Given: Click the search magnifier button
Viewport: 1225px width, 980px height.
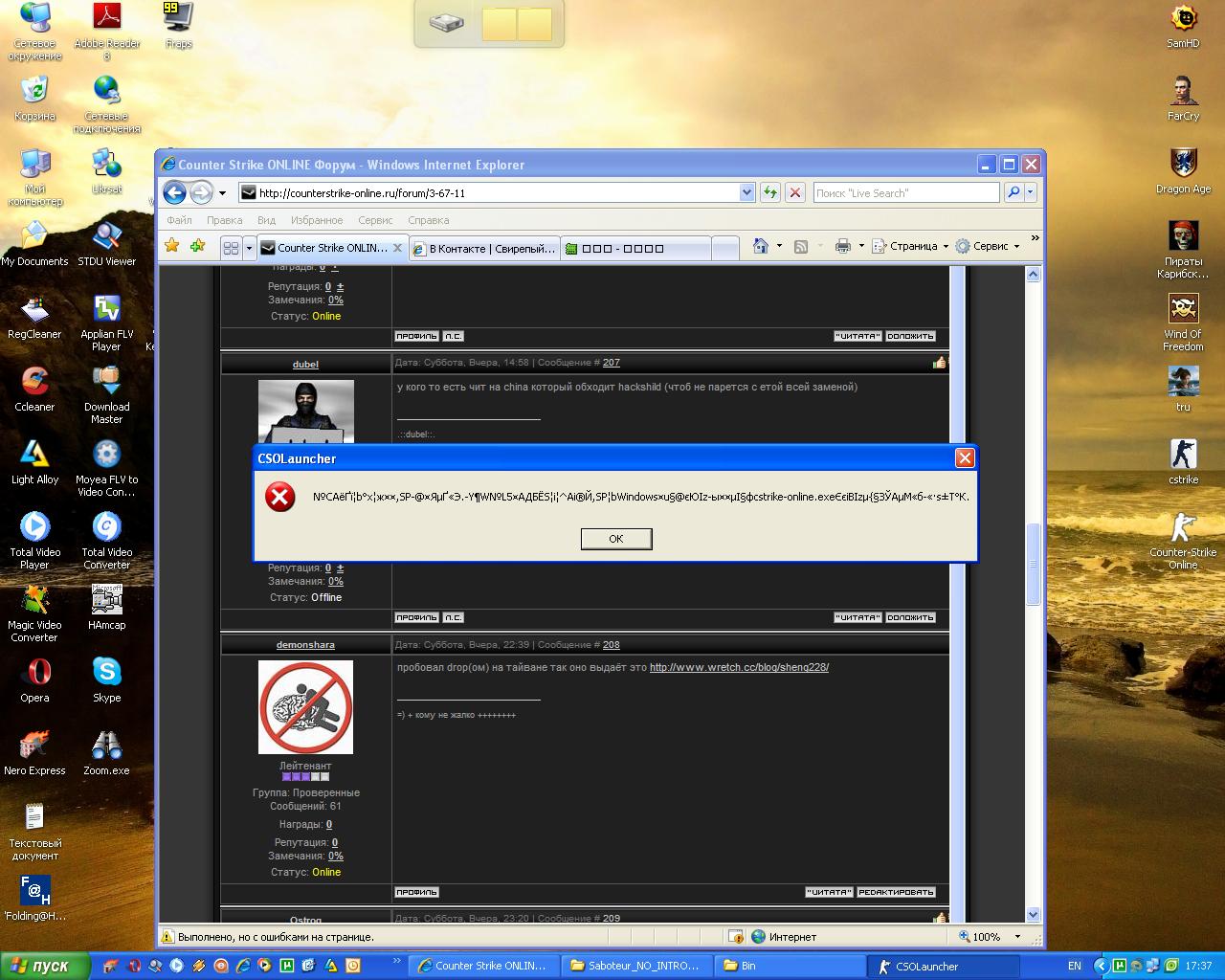Looking at the screenshot, I should (x=1013, y=192).
